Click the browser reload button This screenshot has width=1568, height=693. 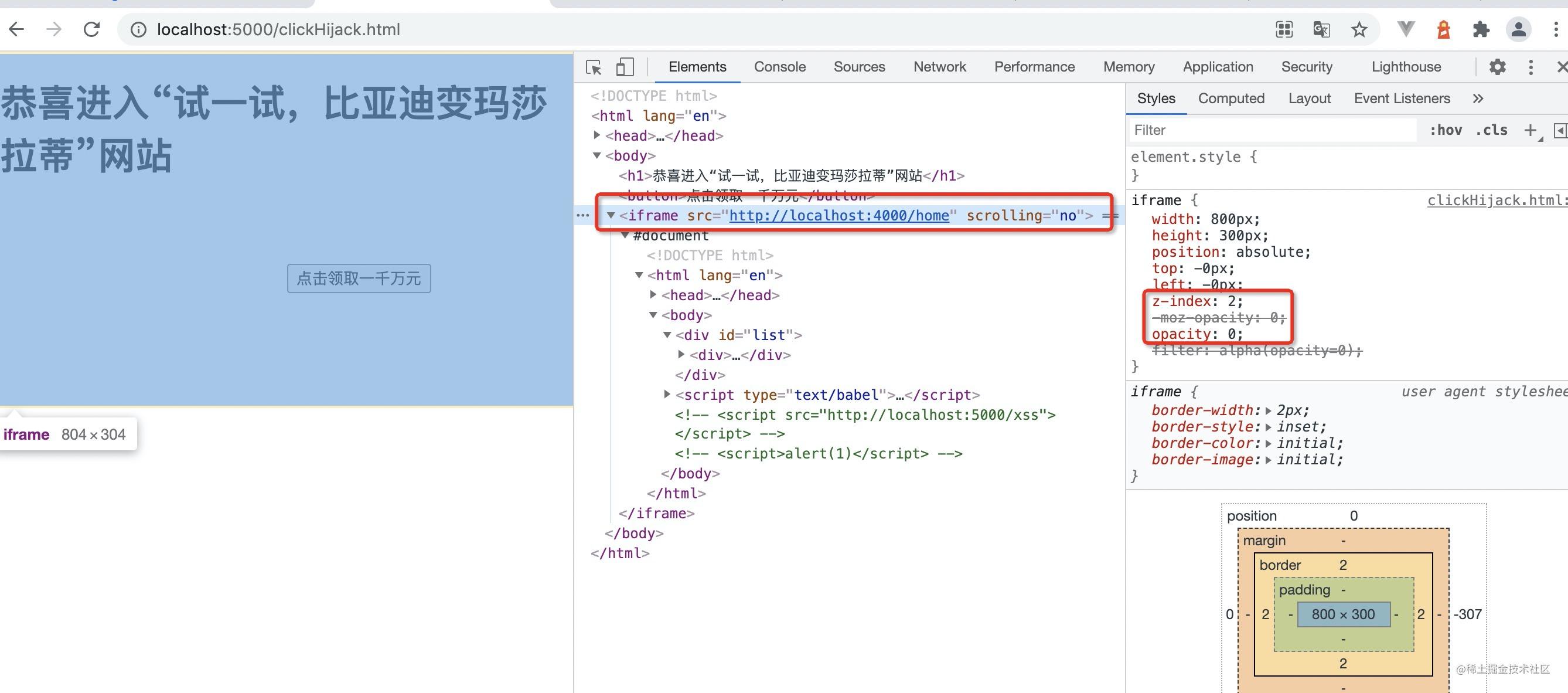coord(91,29)
